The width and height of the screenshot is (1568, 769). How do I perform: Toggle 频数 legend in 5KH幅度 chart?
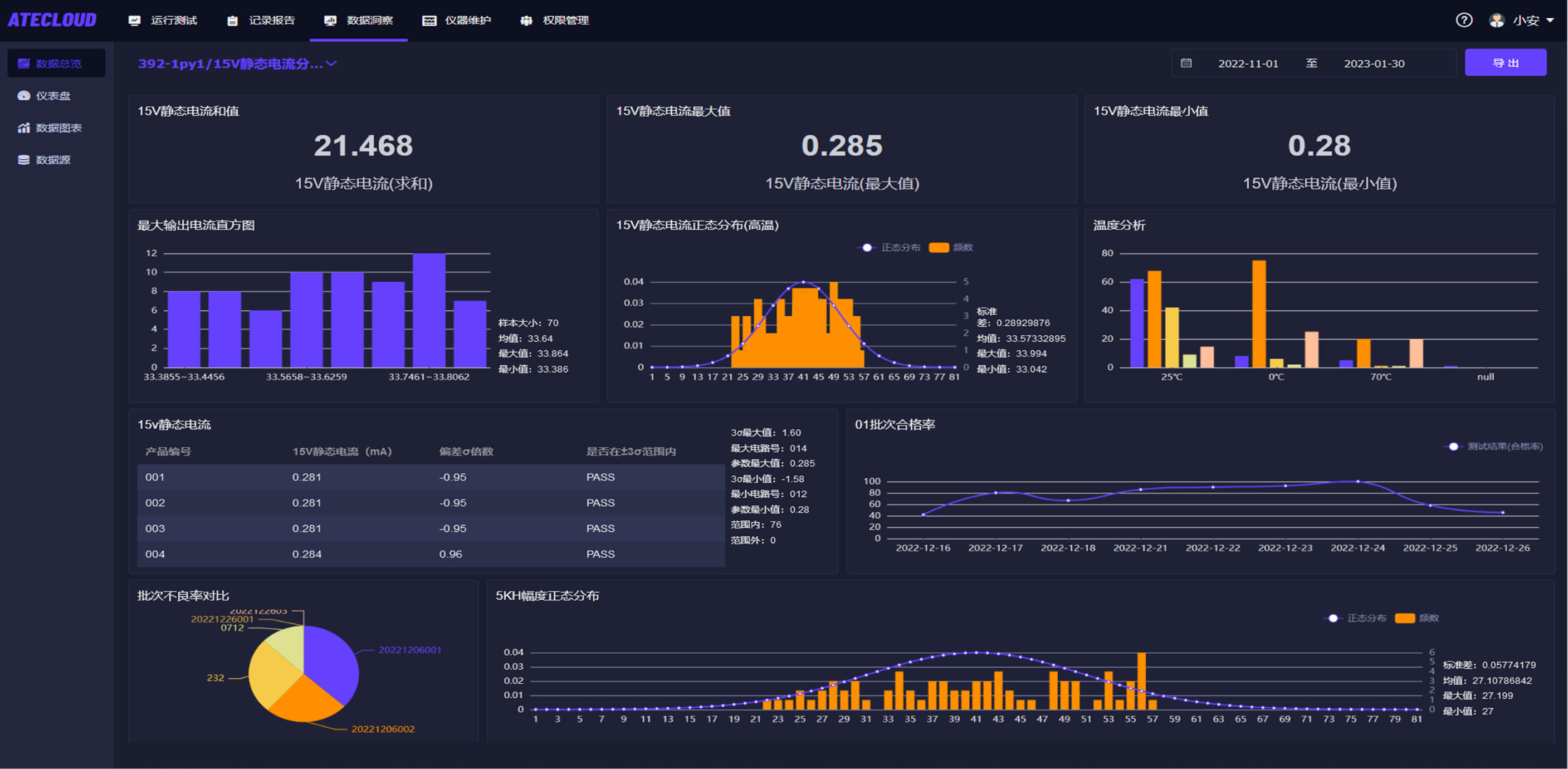[1416, 618]
